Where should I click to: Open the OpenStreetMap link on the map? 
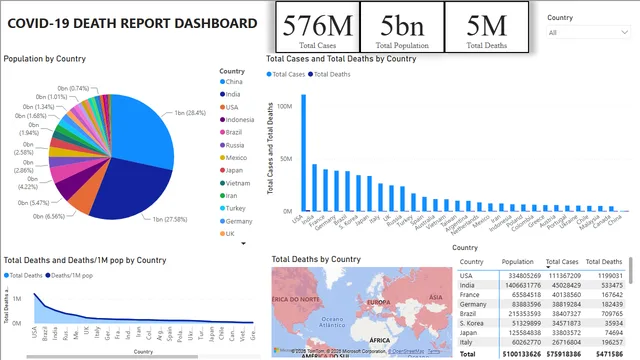tap(406, 351)
